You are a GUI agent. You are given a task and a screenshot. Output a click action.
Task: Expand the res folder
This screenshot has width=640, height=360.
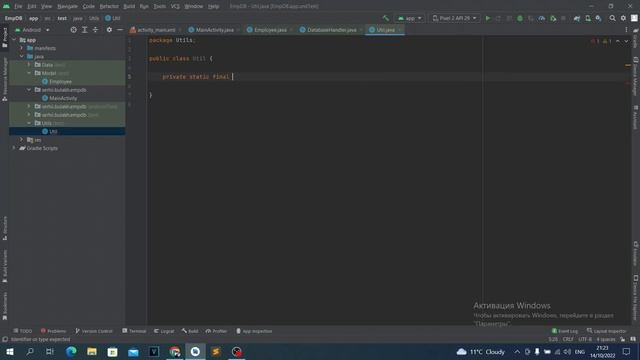pyautogui.click(x=22, y=140)
